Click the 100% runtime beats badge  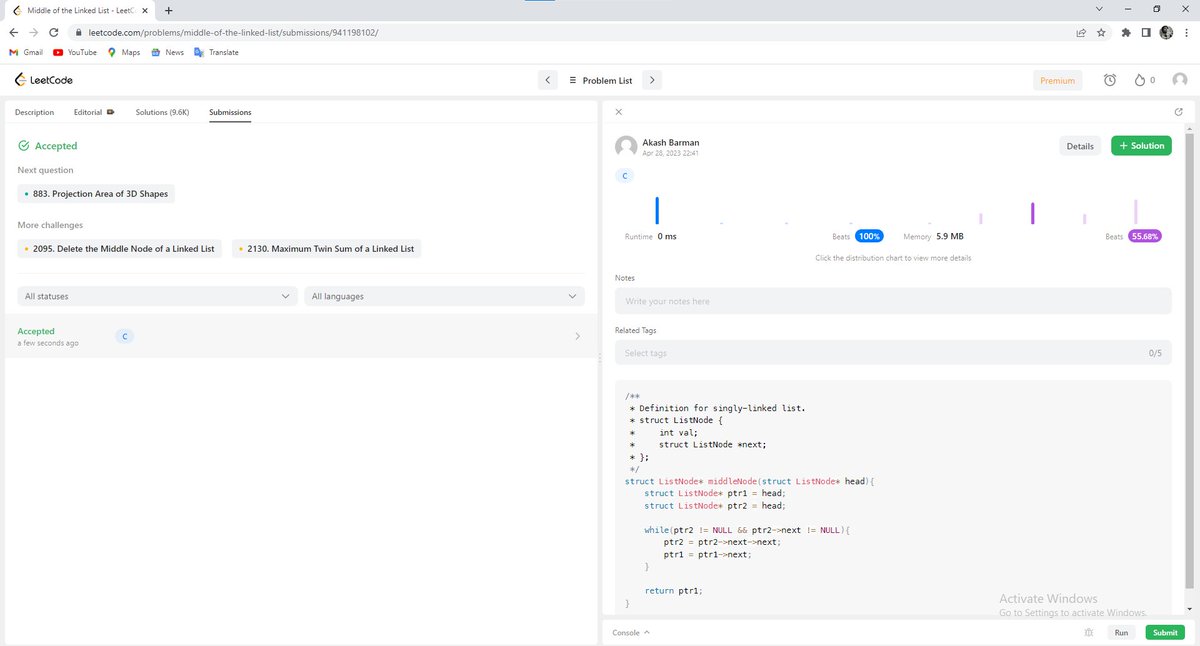coord(869,237)
